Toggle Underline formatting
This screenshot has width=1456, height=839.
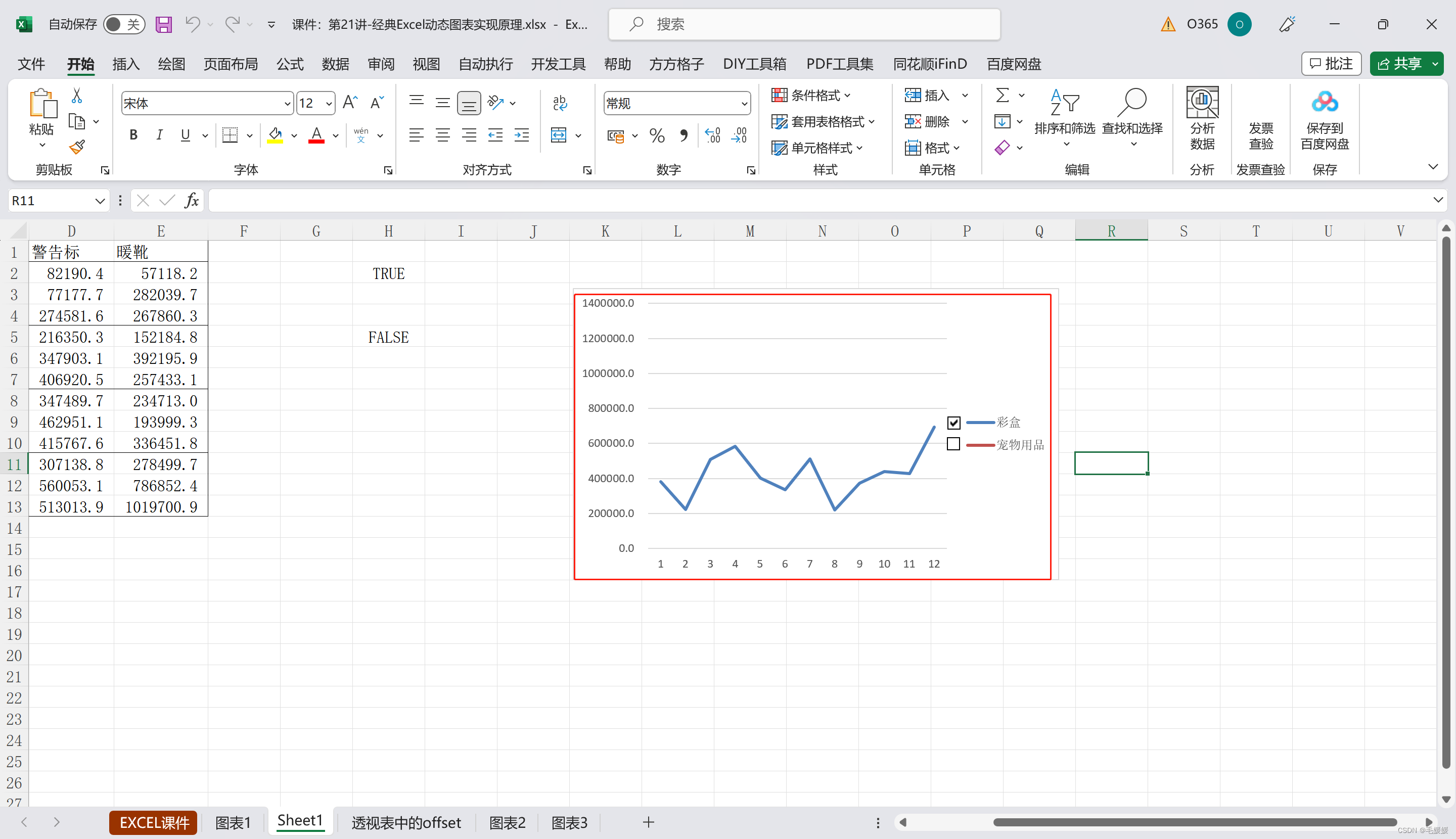pyautogui.click(x=185, y=135)
